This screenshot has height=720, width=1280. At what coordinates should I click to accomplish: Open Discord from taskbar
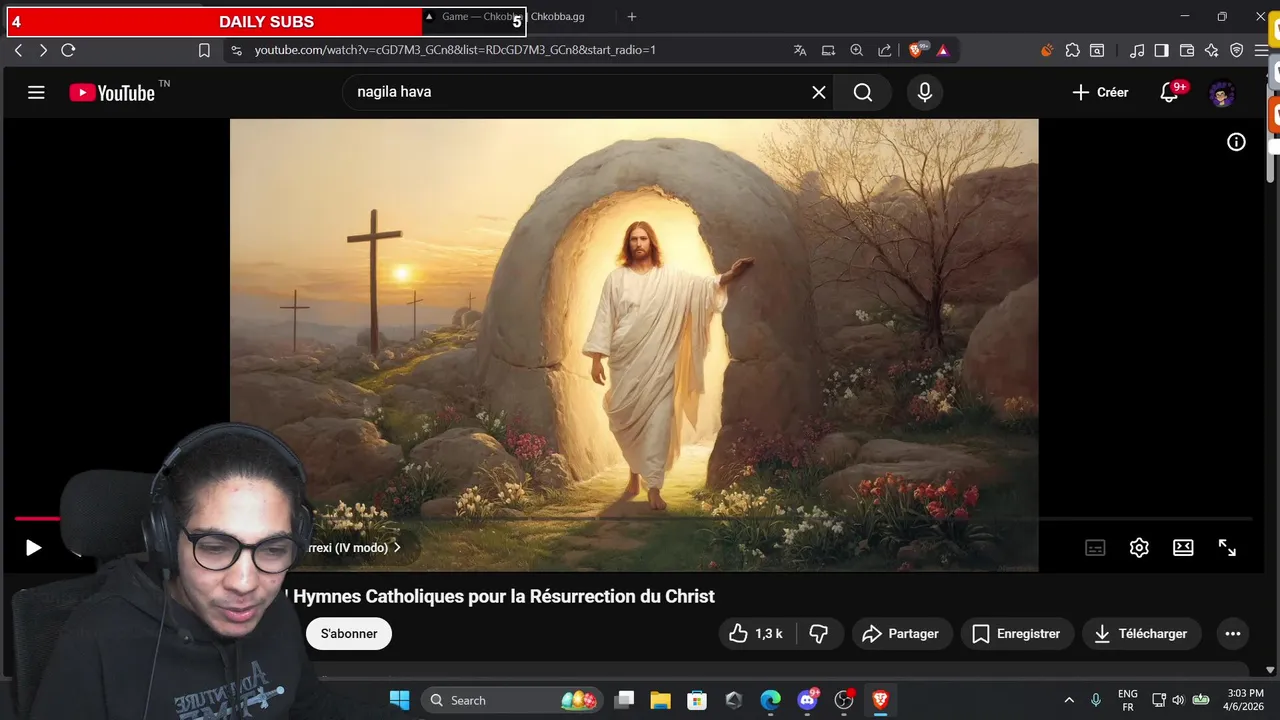point(808,700)
